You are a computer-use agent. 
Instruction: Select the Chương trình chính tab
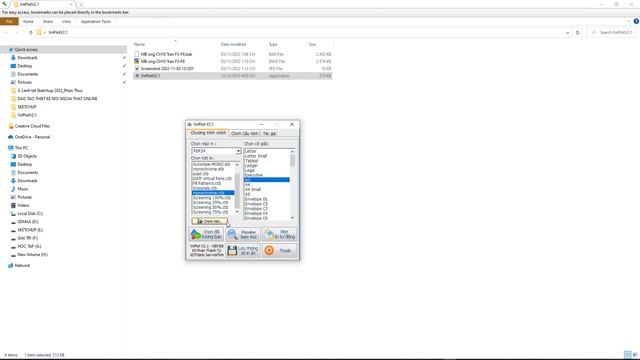click(208, 133)
